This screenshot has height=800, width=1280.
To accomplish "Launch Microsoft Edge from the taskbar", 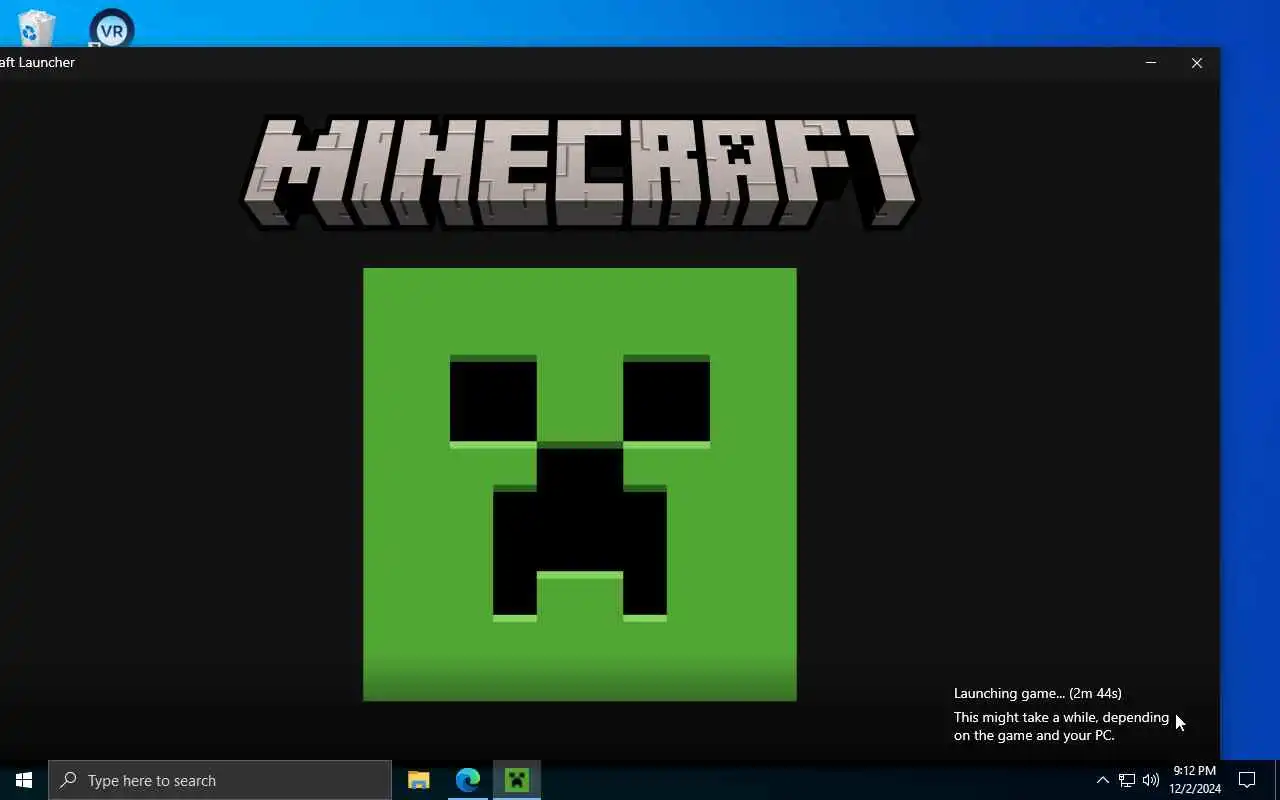I will click(468, 780).
